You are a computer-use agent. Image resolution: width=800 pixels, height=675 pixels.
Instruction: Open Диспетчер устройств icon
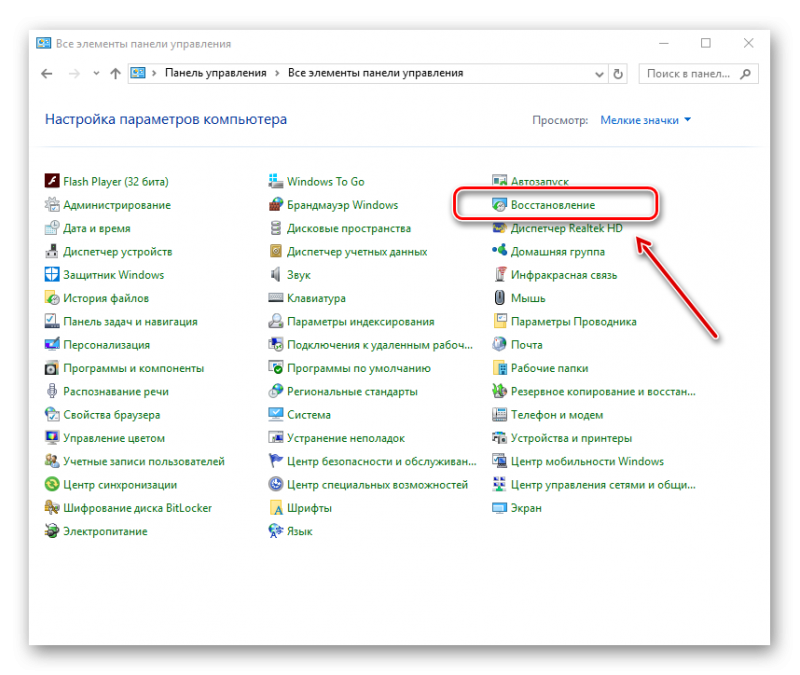pos(52,251)
